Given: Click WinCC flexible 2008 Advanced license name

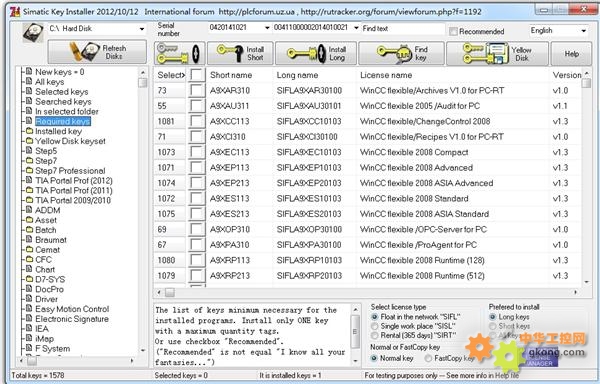Looking at the screenshot, I should (x=416, y=168).
